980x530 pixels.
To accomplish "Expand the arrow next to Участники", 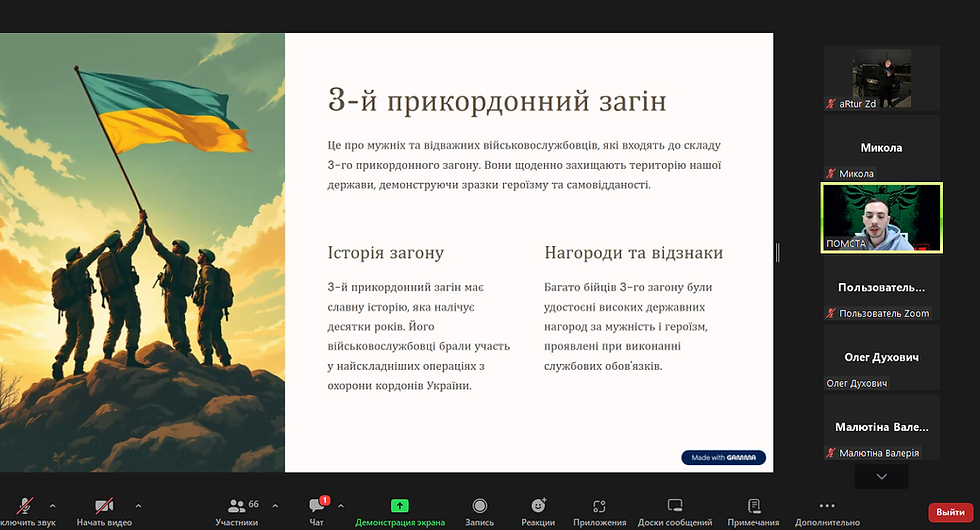I will pyautogui.click(x=275, y=506).
